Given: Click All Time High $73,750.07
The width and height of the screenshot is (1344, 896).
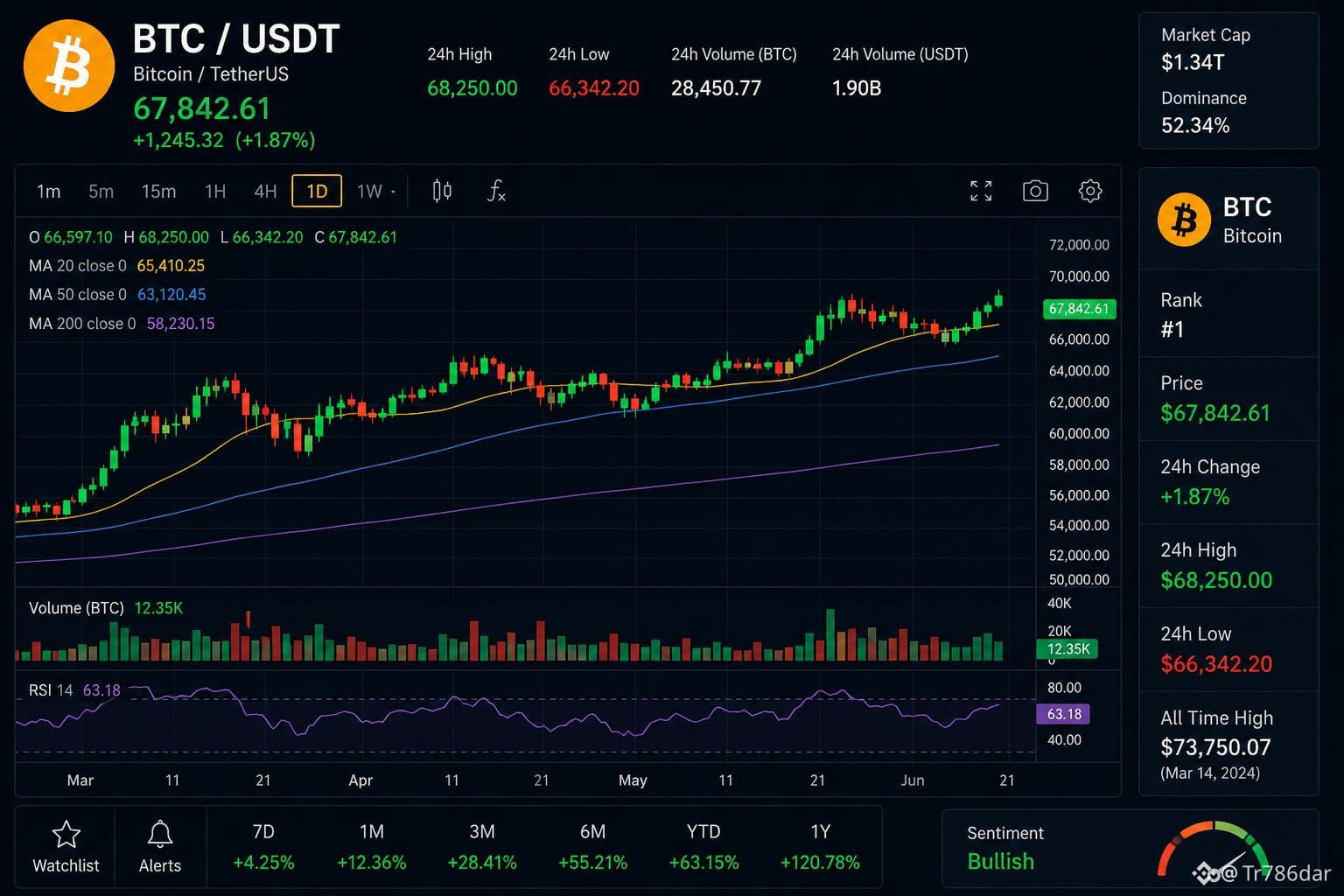Looking at the screenshot, I should [x=1215, y=747].
